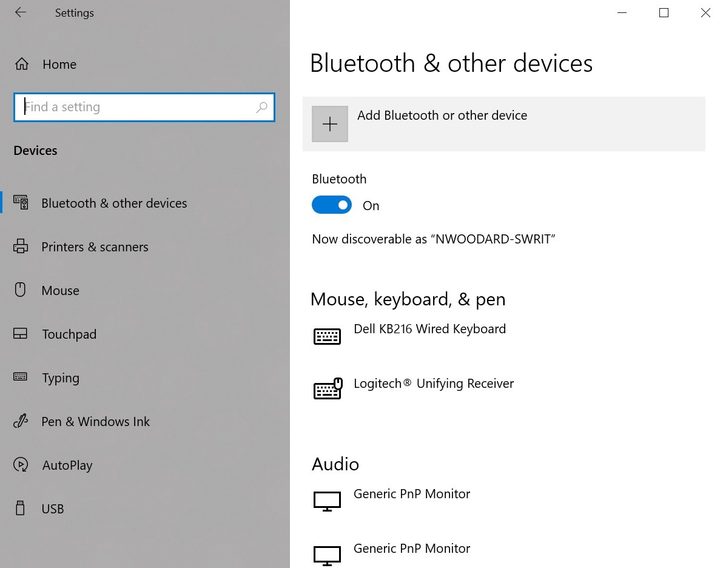The width and height of the screenshot is (720, 568).
Task: Turn off the Bluetooth toggle
Action: (332, 205)
